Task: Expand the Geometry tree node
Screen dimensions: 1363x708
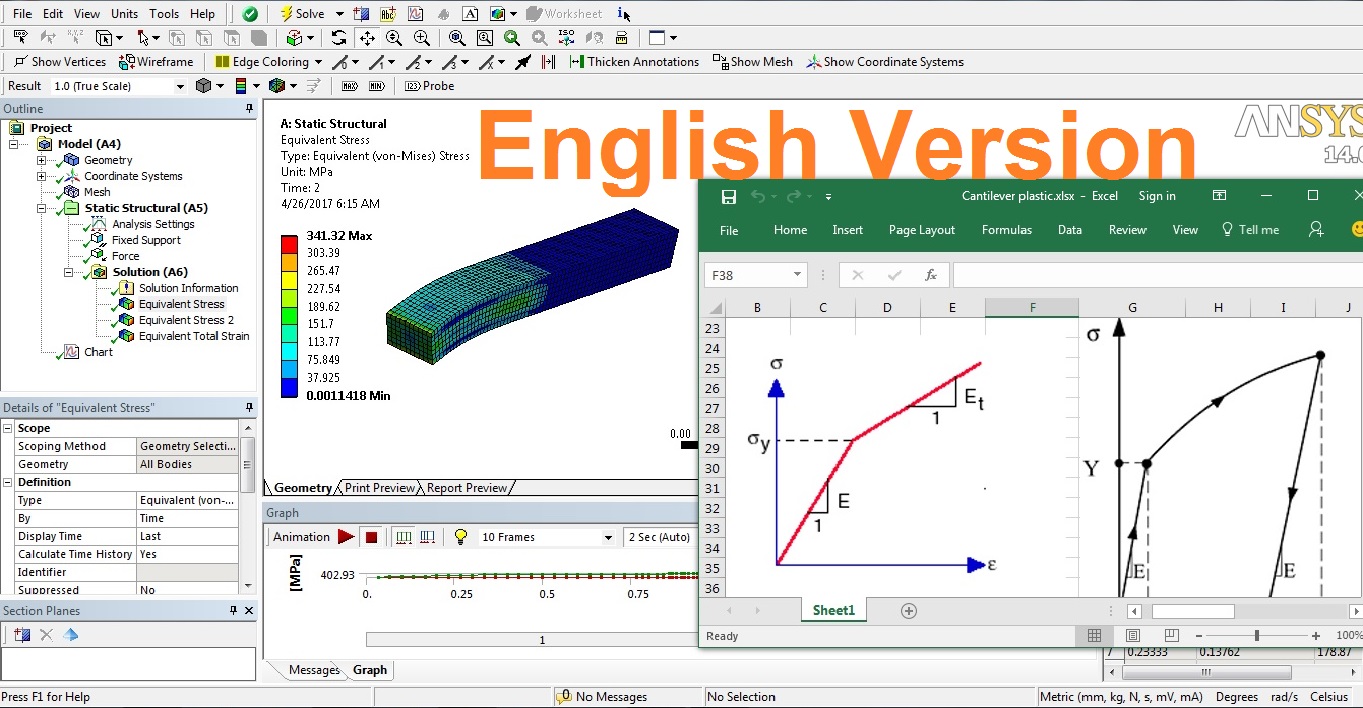Action: coord(41,160)
